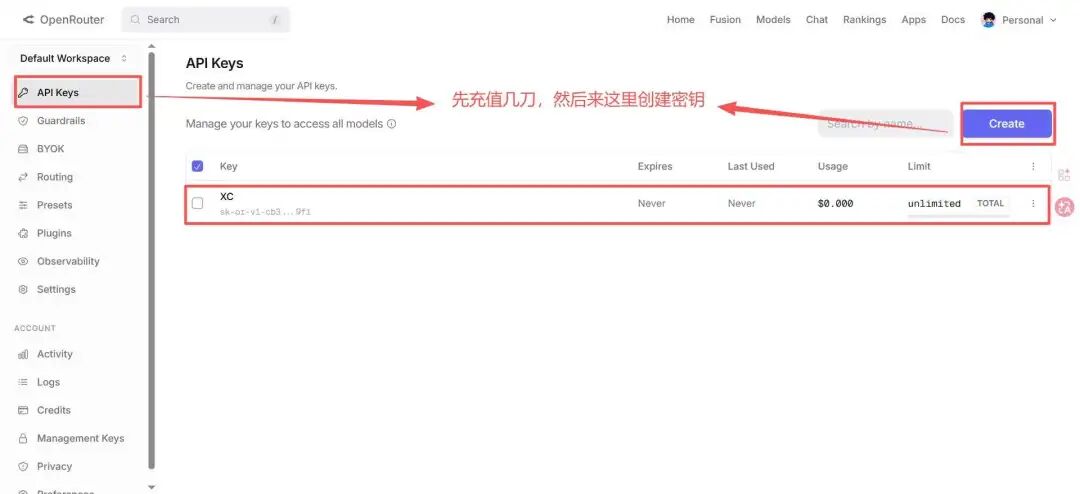Click the OpenRouter logo icon
Viewport: 1080px width, 494px height.
pos(28,20)
